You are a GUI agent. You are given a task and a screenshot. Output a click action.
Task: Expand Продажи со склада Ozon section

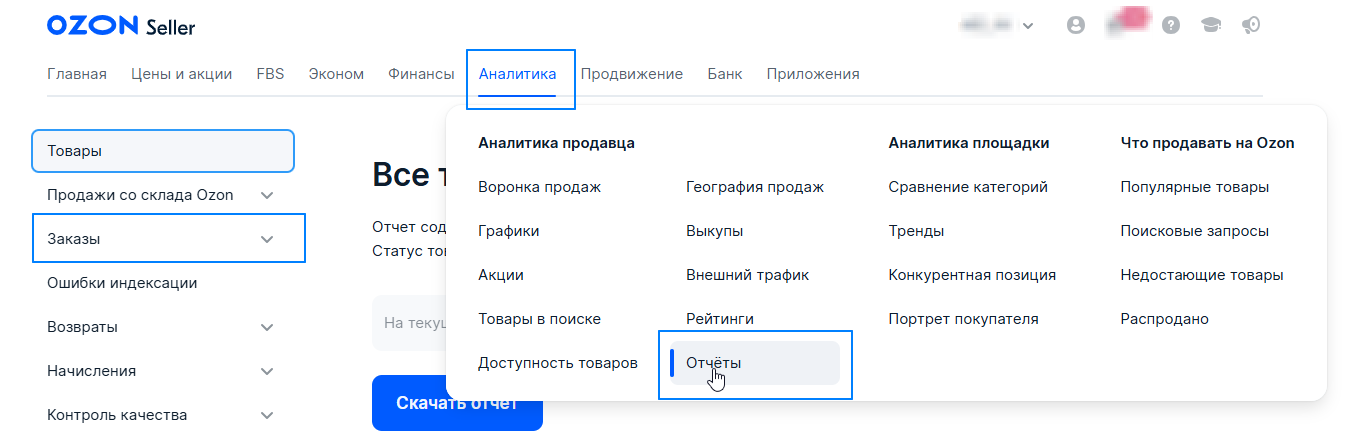point(267,195)
